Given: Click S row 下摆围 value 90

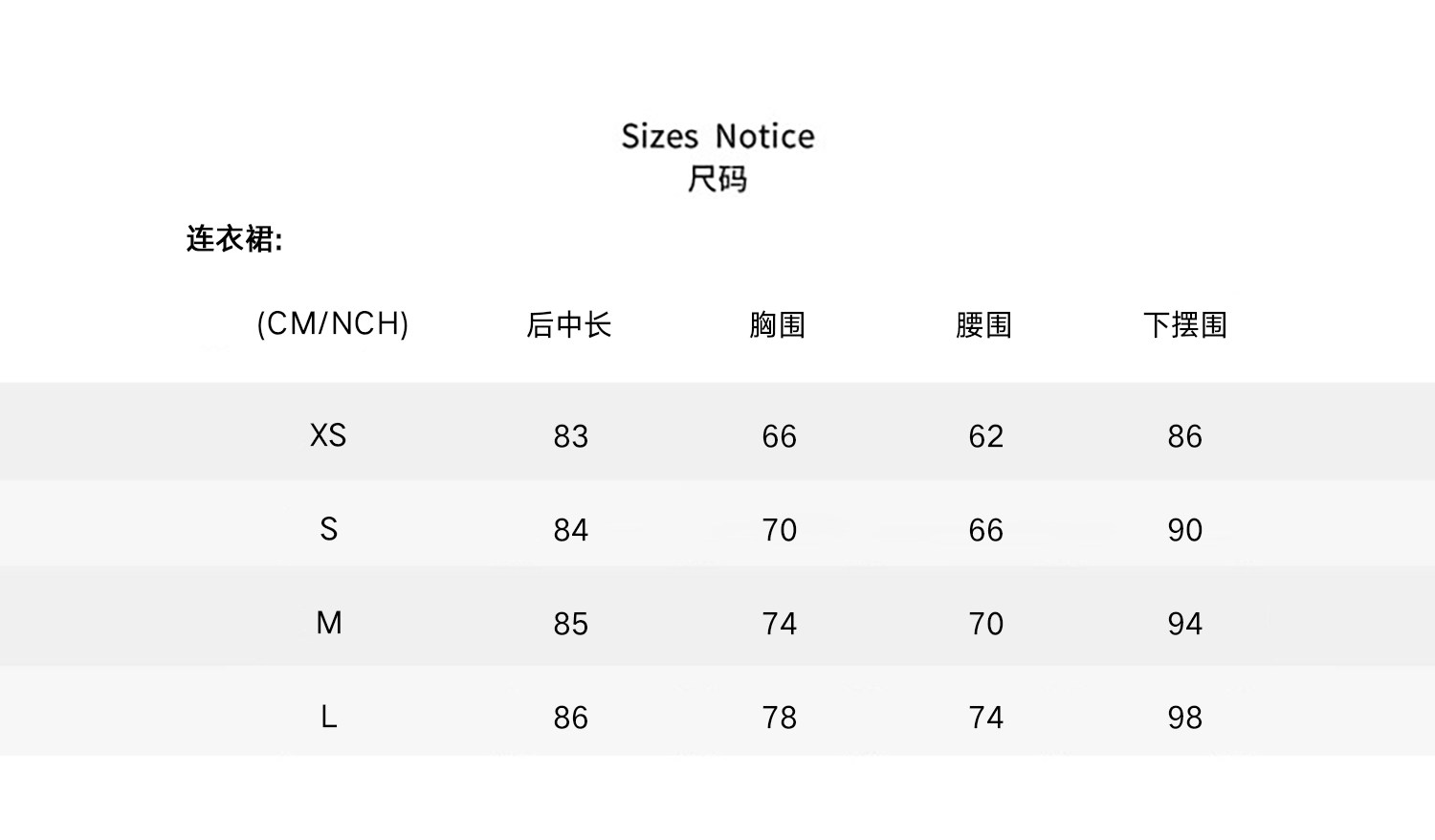Looking at the screenshot, I should (x=1184, y=530).
